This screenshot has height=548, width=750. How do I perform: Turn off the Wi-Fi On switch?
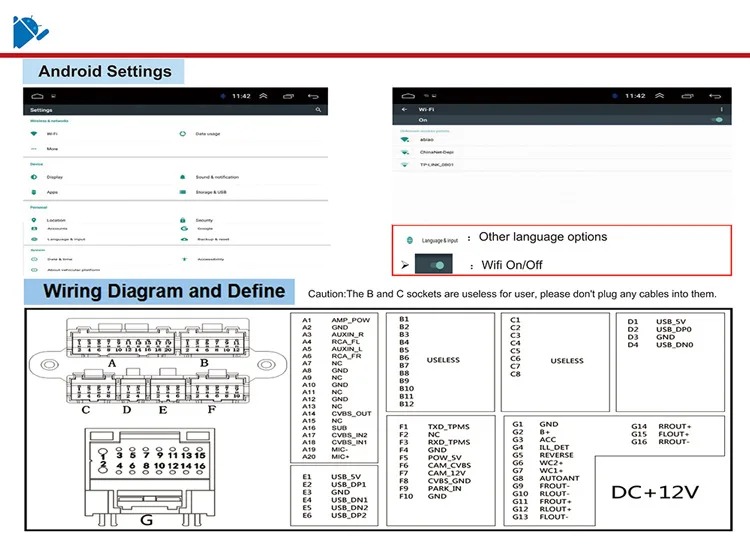point(717,120)
